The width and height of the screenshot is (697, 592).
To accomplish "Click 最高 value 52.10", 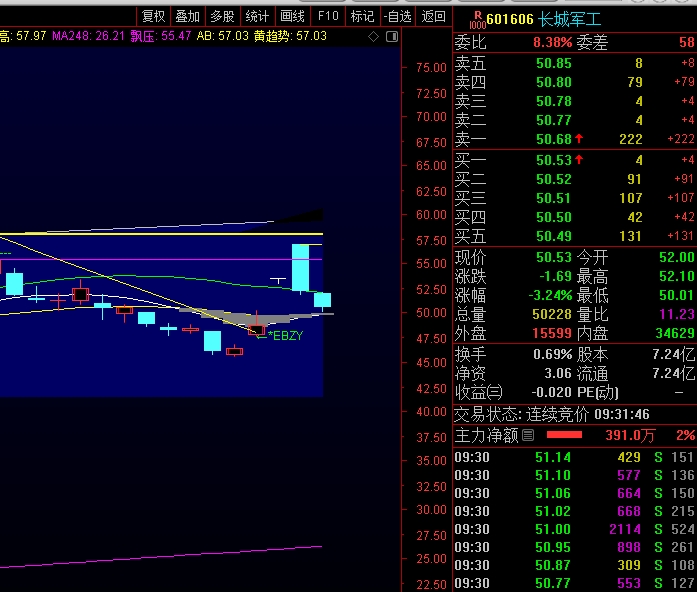I will 677,276.
